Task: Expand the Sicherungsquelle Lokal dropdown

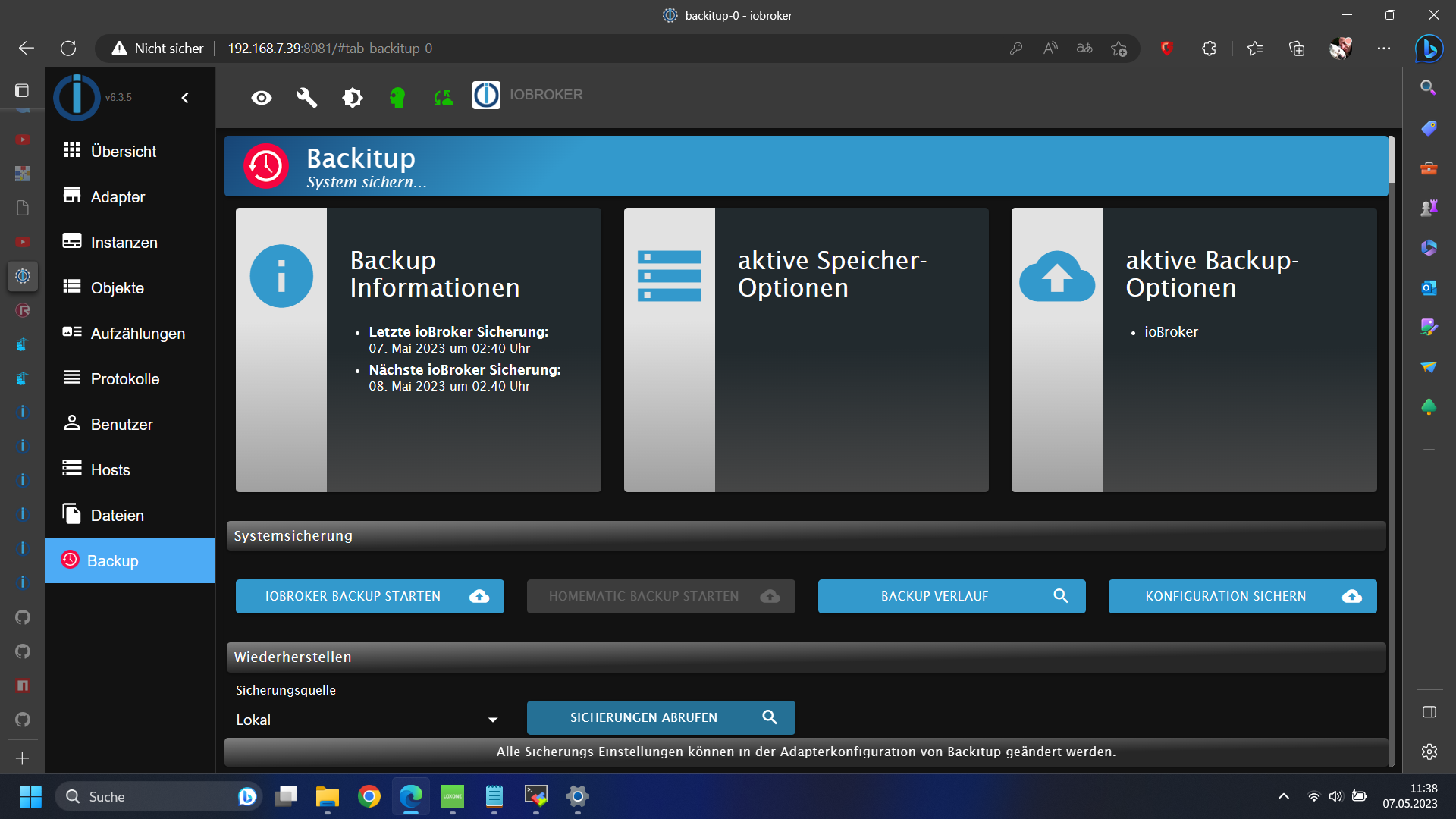Action: coord(367,720)
